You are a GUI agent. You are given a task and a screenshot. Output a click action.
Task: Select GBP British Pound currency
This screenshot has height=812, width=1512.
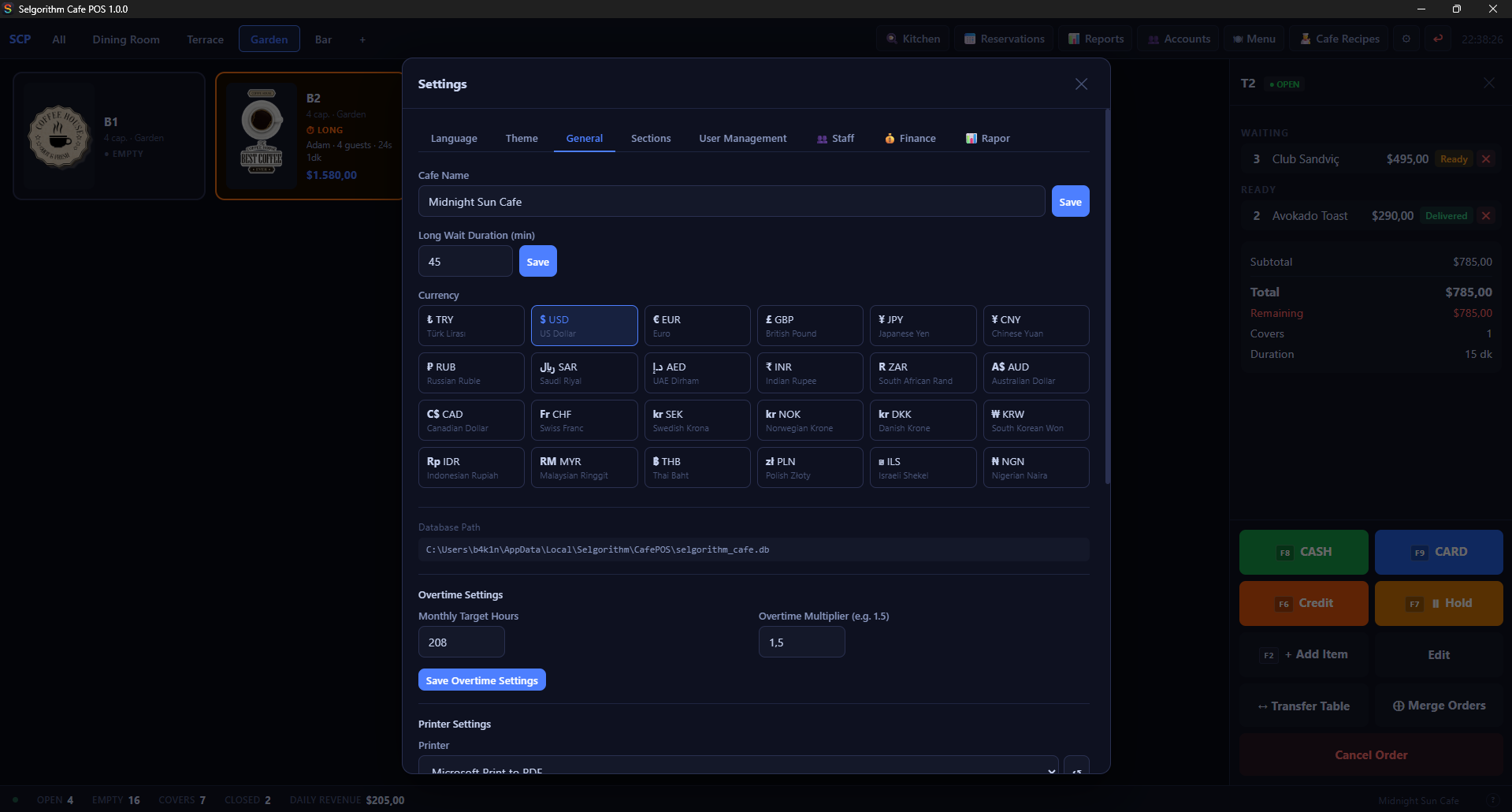click(810, 326)
